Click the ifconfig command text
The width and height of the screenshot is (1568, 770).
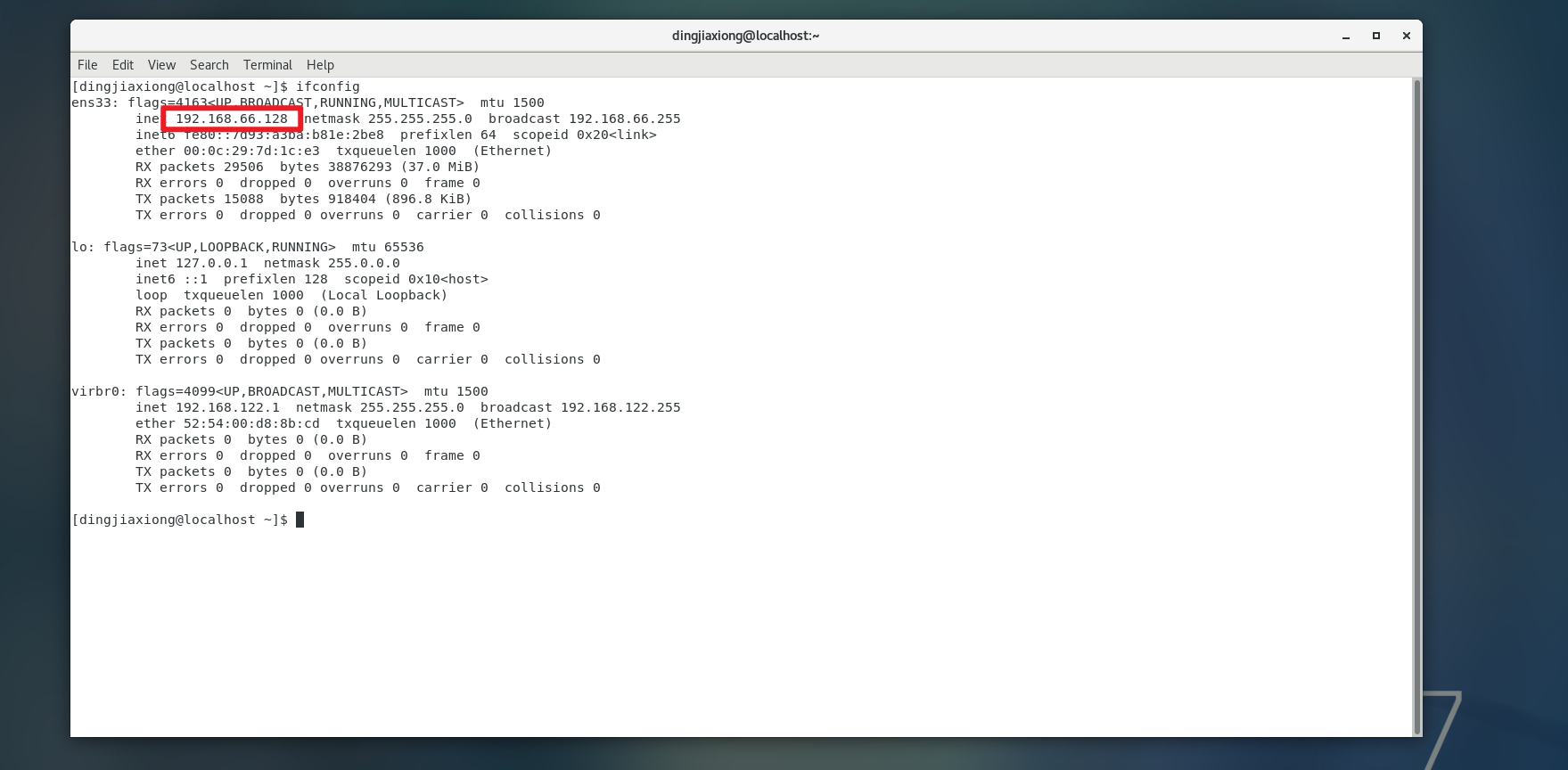(x=328, y=86)
